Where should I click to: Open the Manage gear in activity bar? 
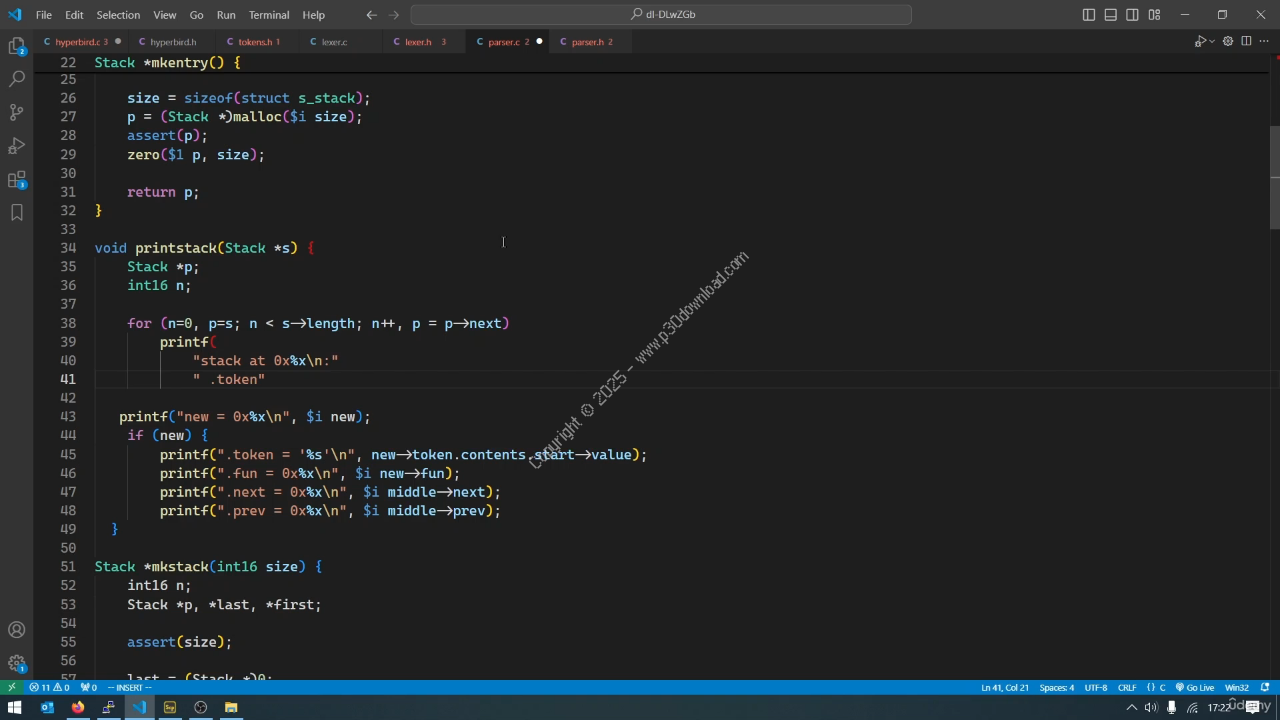pos(17,663)
